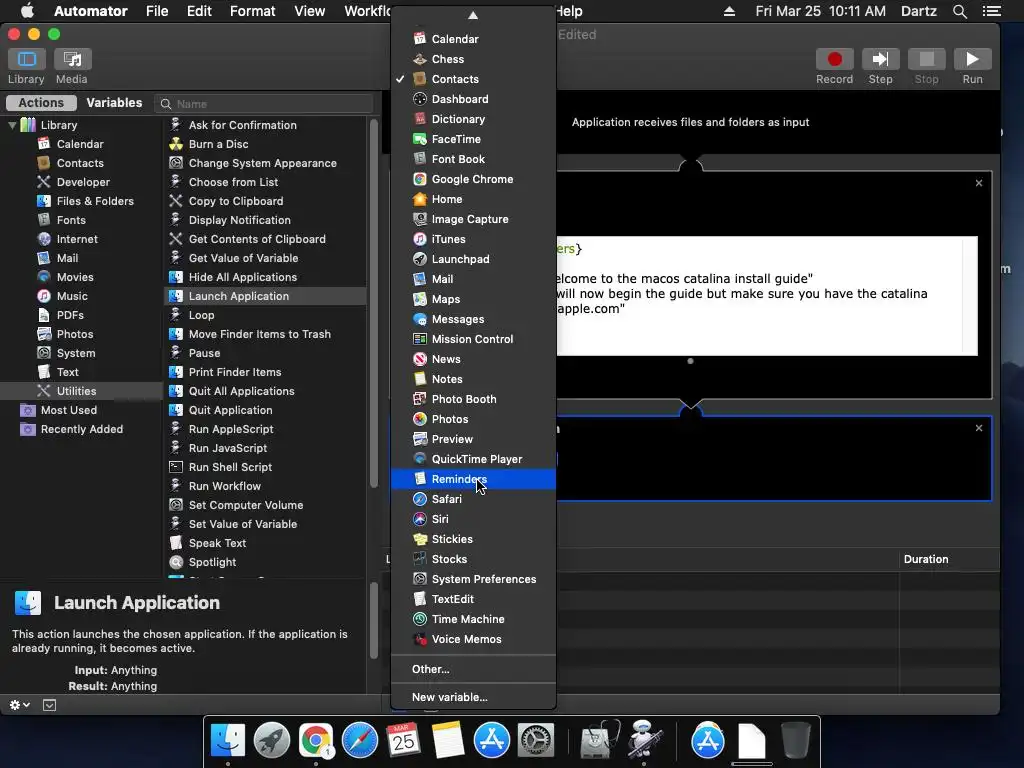Click the Maps icon in menu
This screenshot has height=768, width=1024.
click(x=420, y=299)
